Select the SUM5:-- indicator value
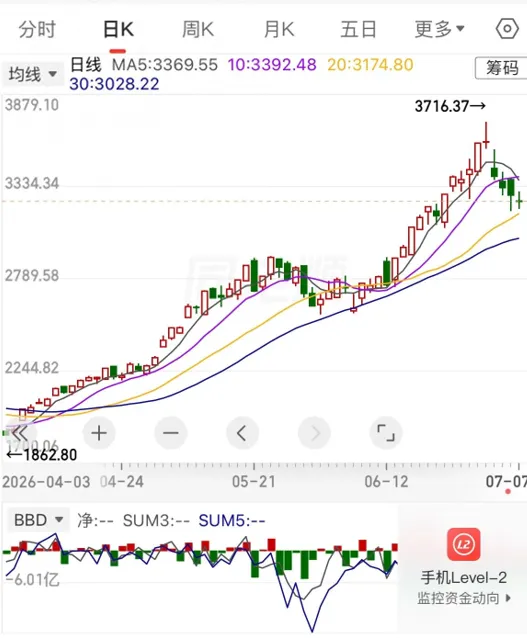 coord(232,520)
